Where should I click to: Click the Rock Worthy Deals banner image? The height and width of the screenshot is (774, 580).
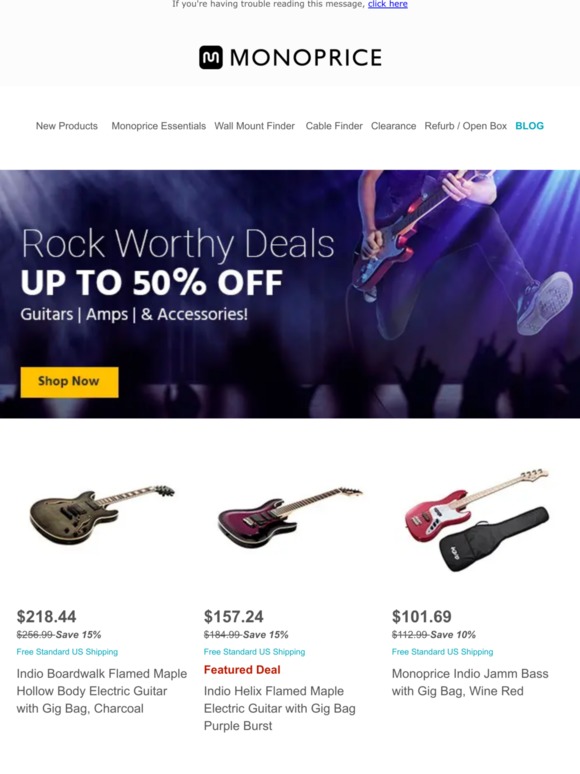(x=290, y=294)
